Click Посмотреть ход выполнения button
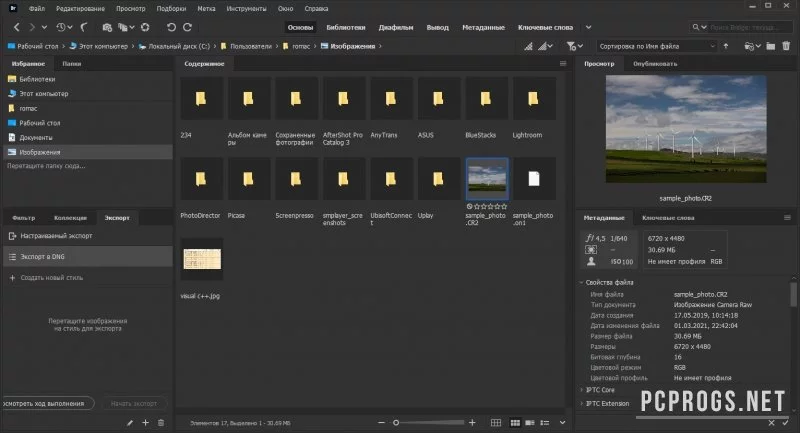This screenshot has width=800, height=433. tap(47, 403)
